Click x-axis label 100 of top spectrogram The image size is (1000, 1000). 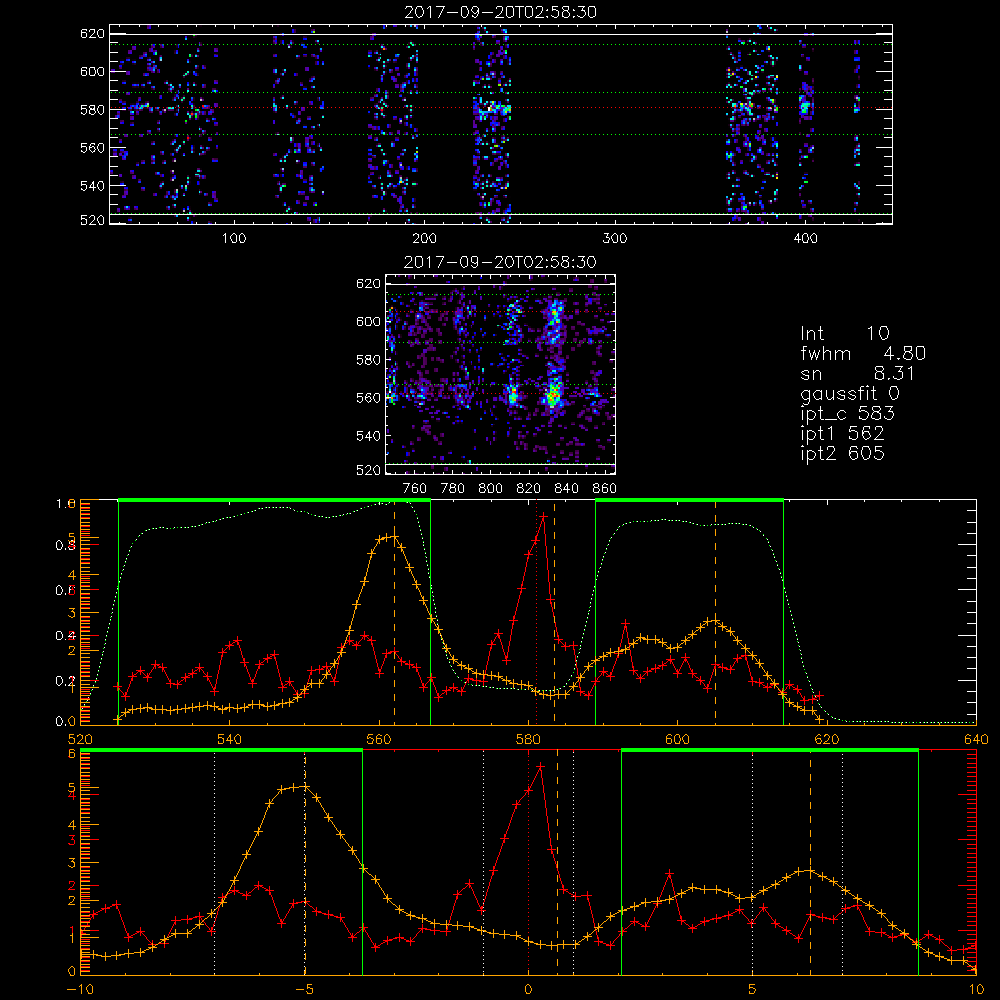click(233, 239)
